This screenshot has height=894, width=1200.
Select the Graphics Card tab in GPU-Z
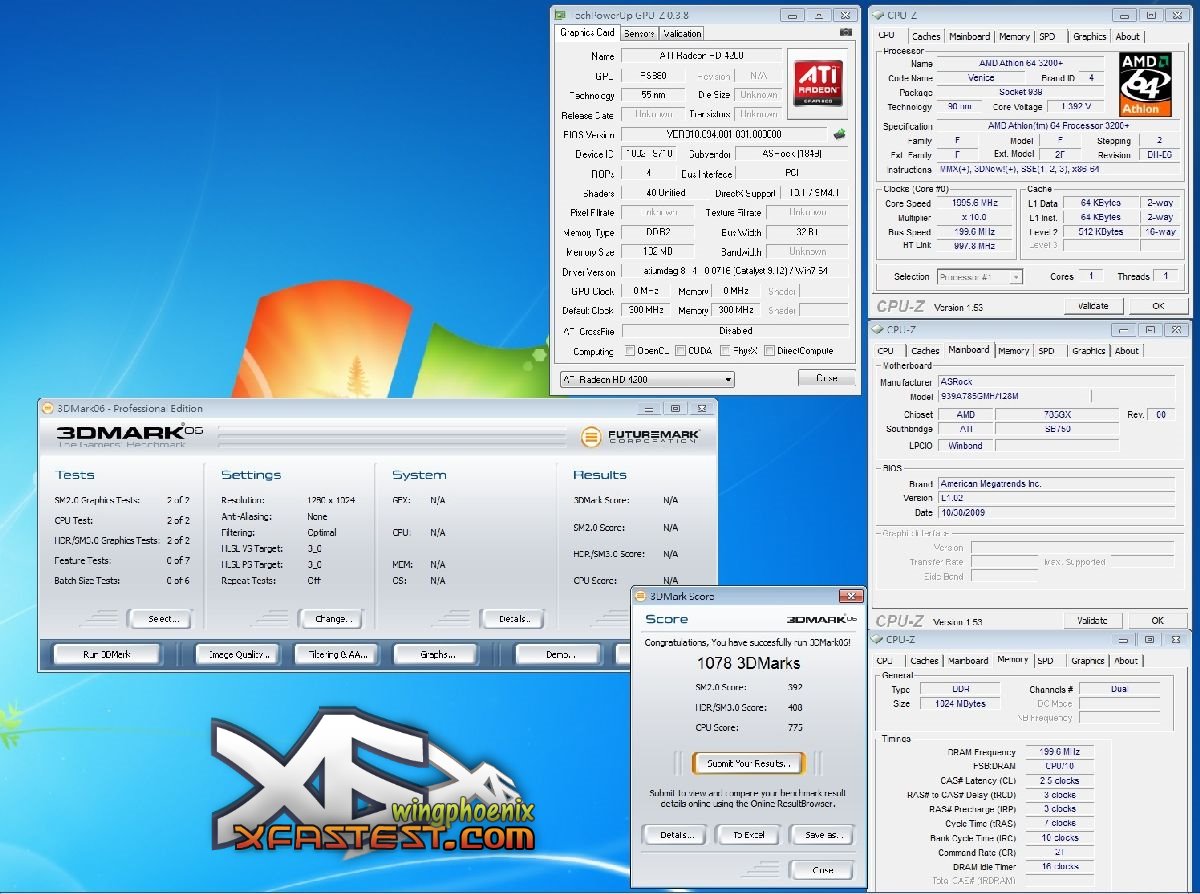click(587, 32)
